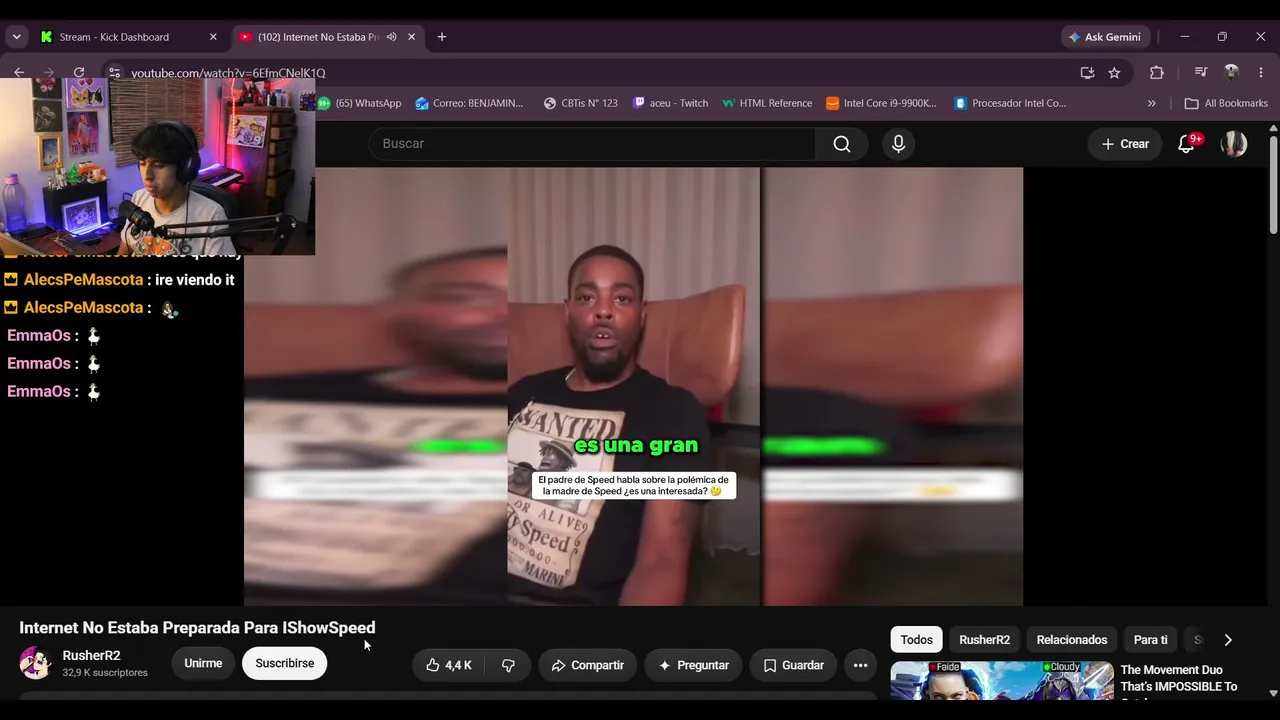Click the Preguntar button
Viewport: 1280px width, 720px height.
pos(693,665)
